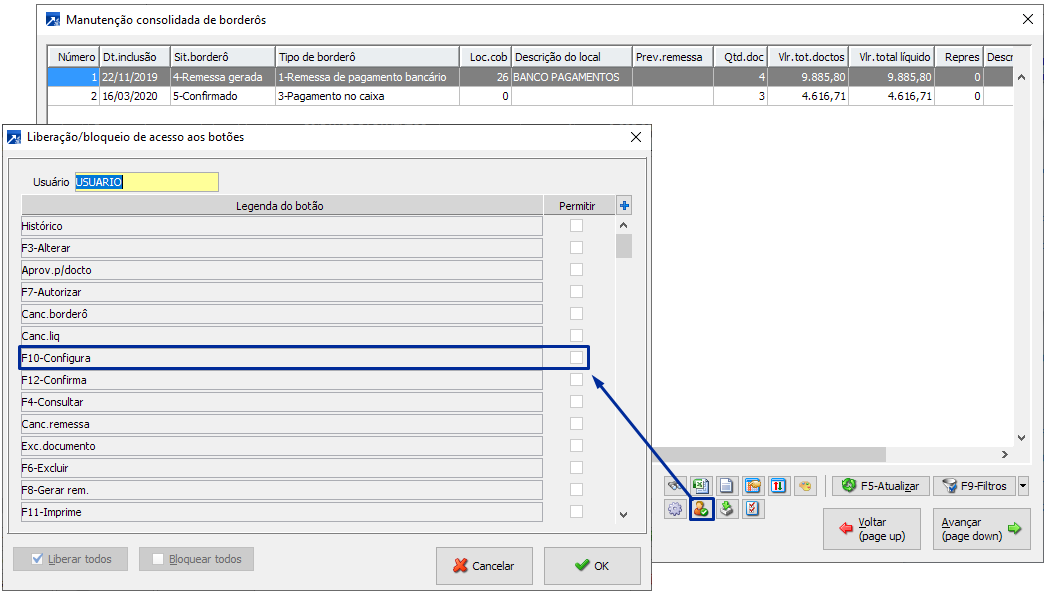
Task: Click the Vlr.tot.doctos column header
Action: point(808,57)
